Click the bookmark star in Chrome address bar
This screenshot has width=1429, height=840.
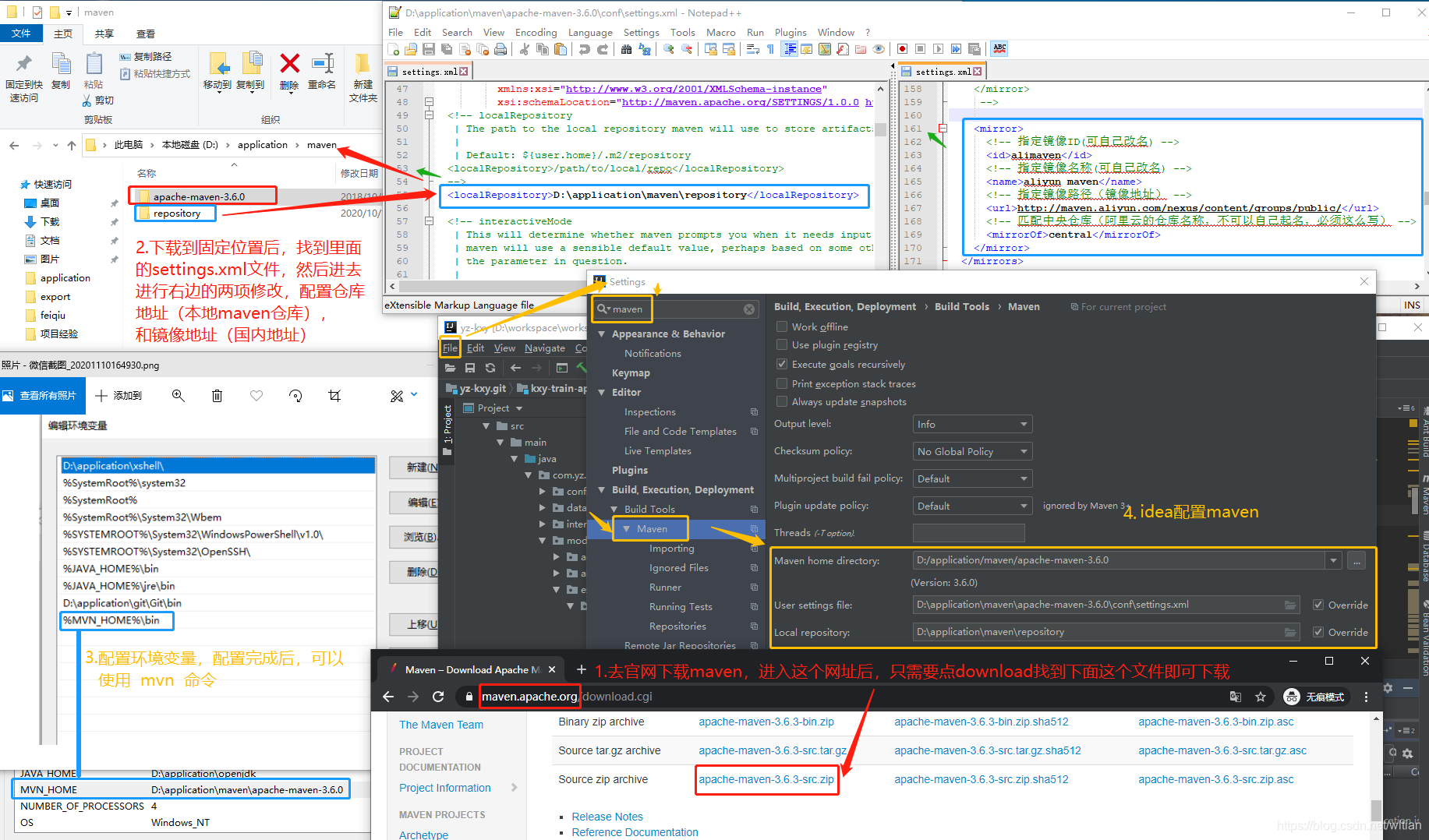(1261, 697)
